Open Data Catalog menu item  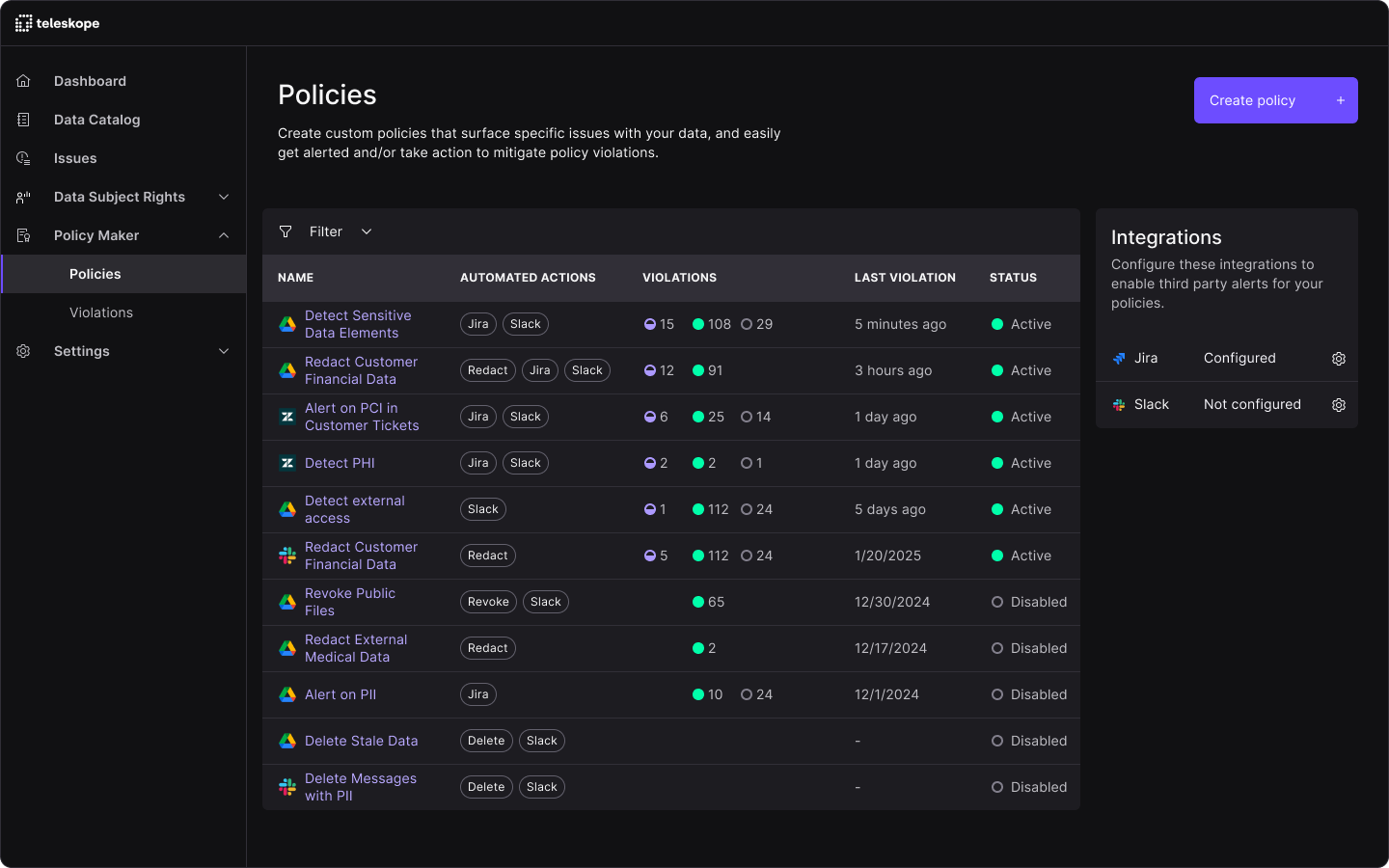(96, 120)
